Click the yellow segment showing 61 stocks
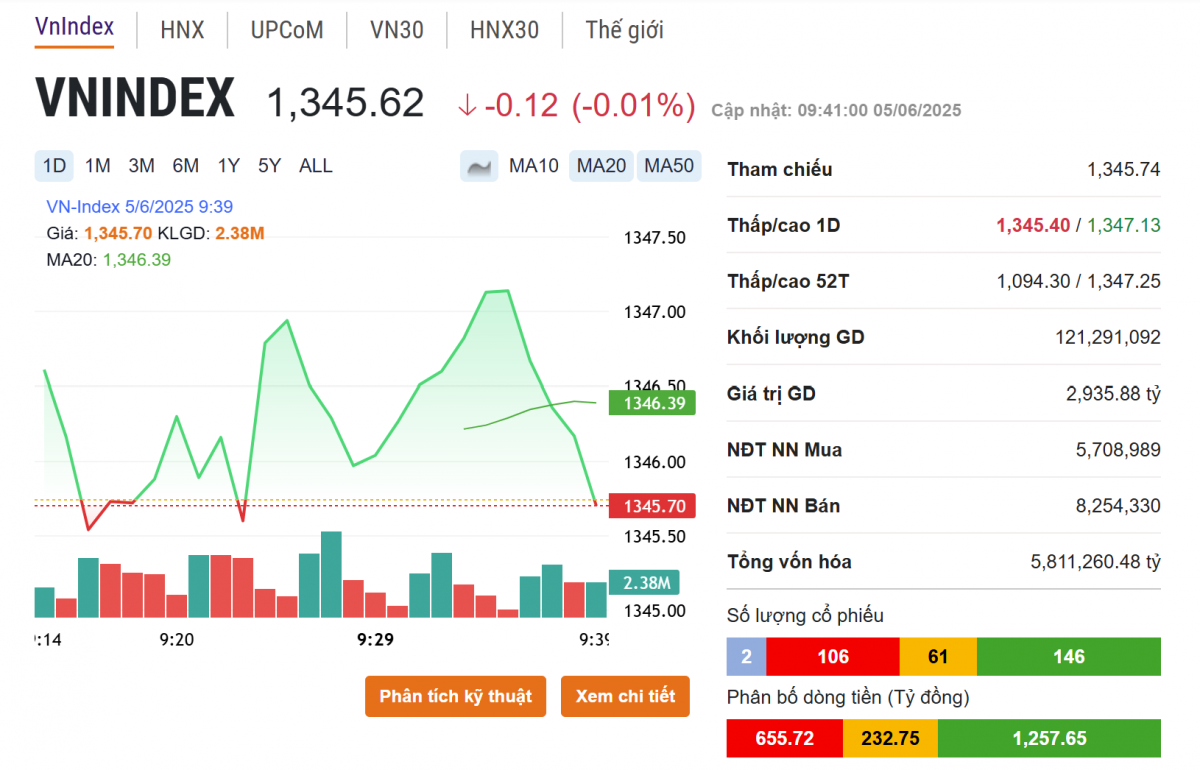1200x770 pixels. 938,656
